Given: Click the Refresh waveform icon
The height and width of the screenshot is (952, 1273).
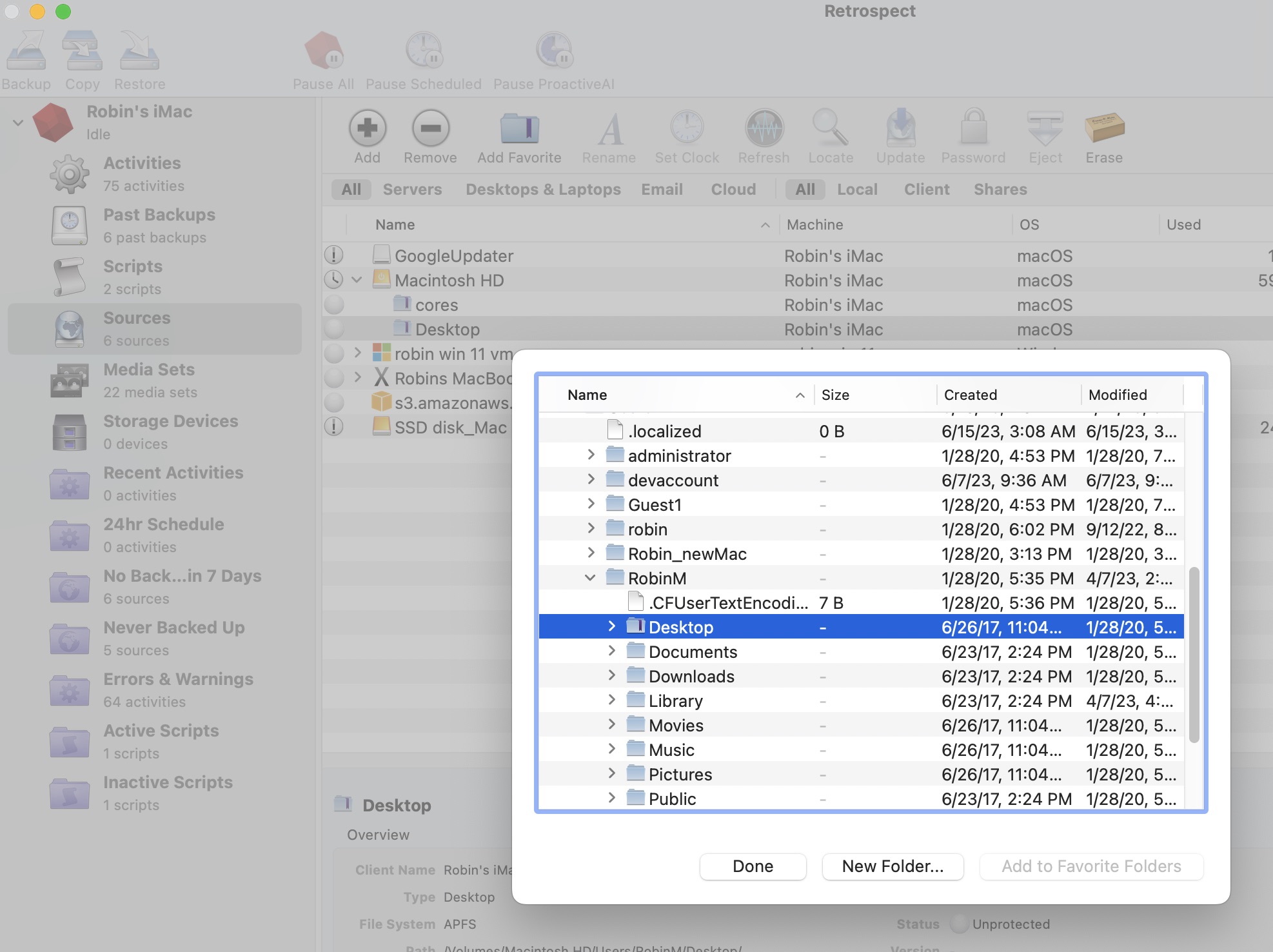Looking at the screenshot, I should [764, 128].
